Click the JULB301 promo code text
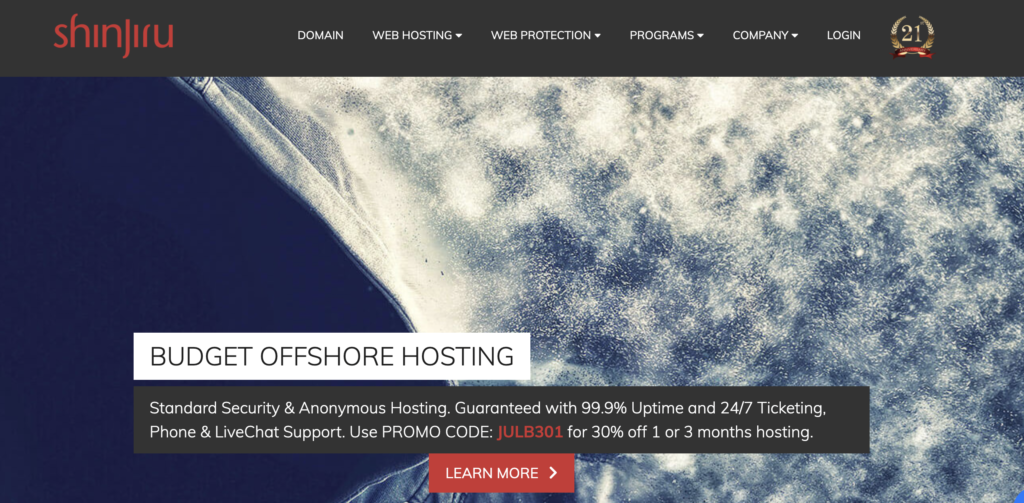The height and width of the screenshot is (503, 1024). (530, 432)
